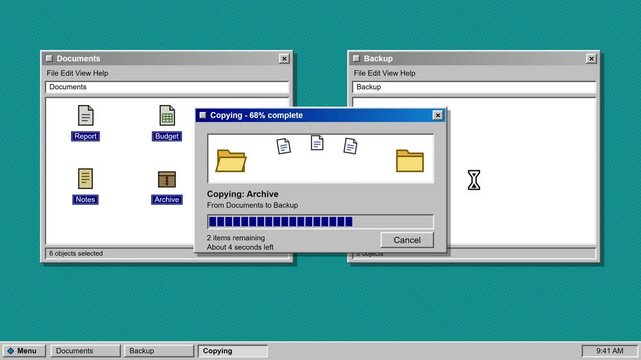Open File menu in Documents window
This screenshot has height=360, width=641.
(x=52, y=73)
